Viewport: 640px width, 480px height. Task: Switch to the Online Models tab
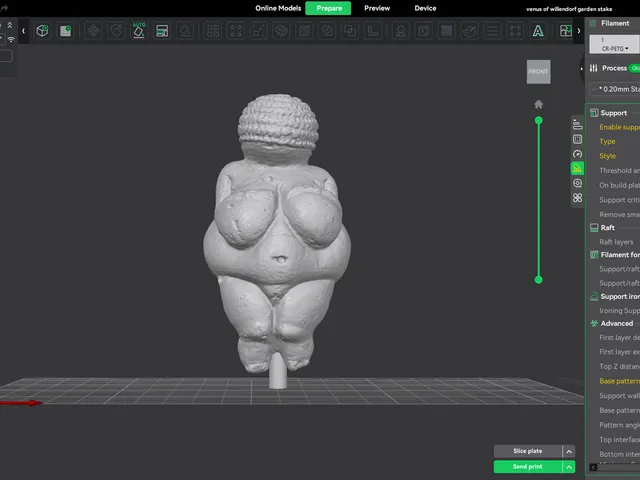[278, 8]
